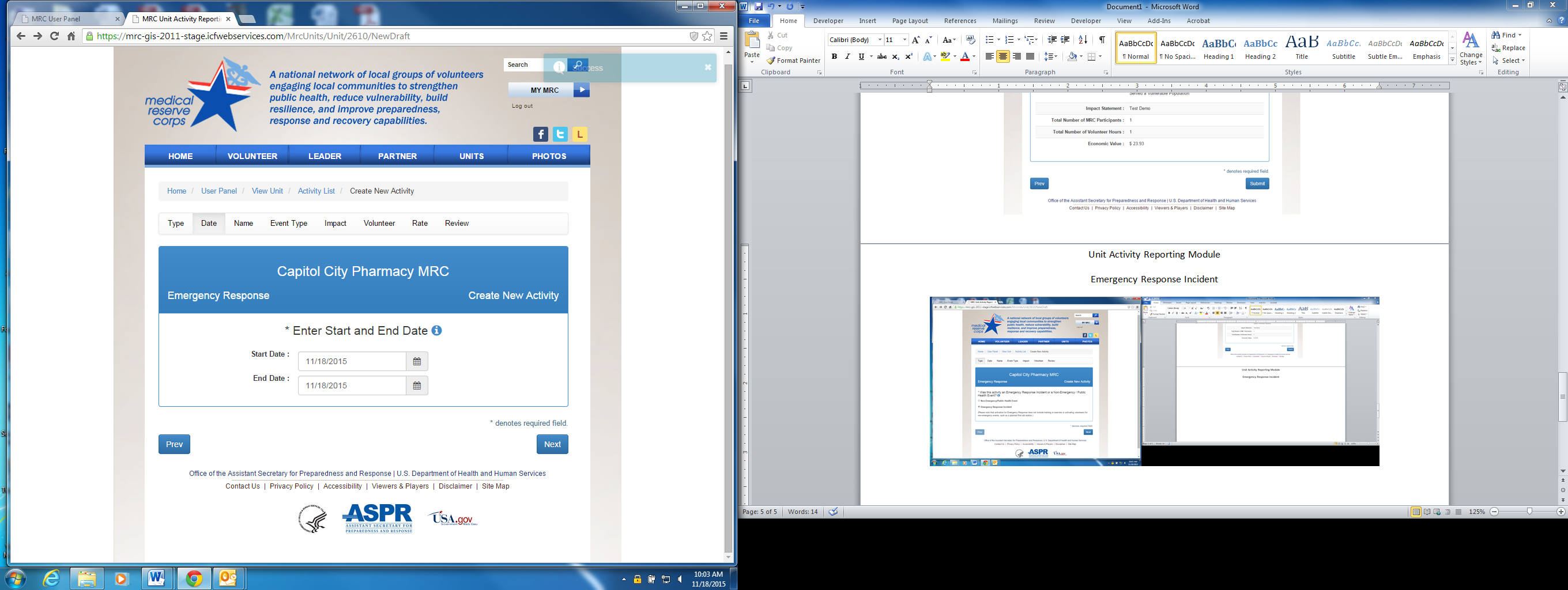The width and height of the screenshot is (1568, 590).
Task: Open the Start Date calendar picker
Action: point(417,361)
